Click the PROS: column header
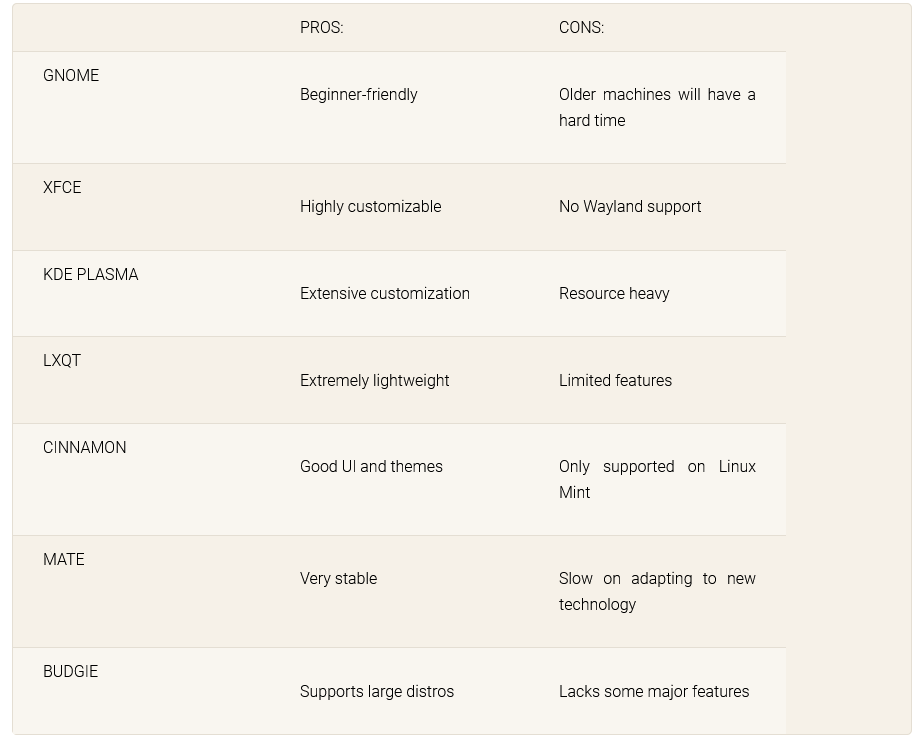 coord(321,28)
